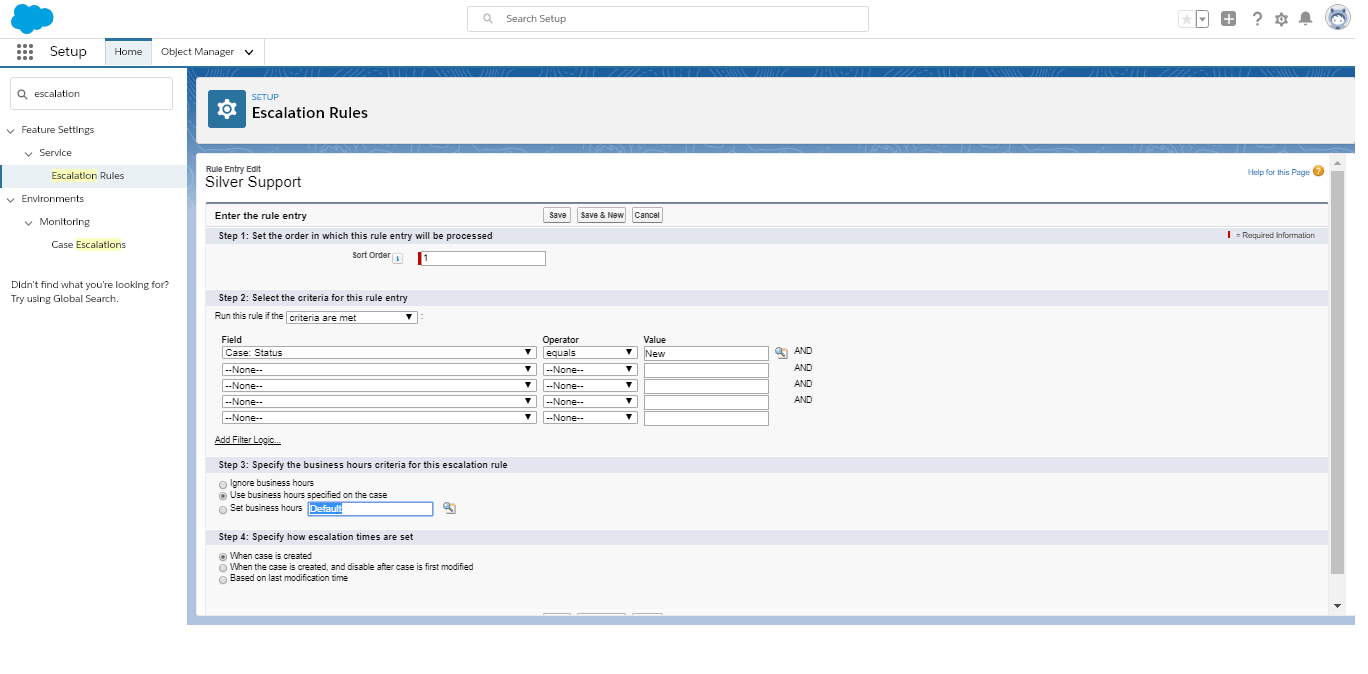Open the business hours lookup icon
This screenshot has width=1368, height=674.
tap(449, 508)
